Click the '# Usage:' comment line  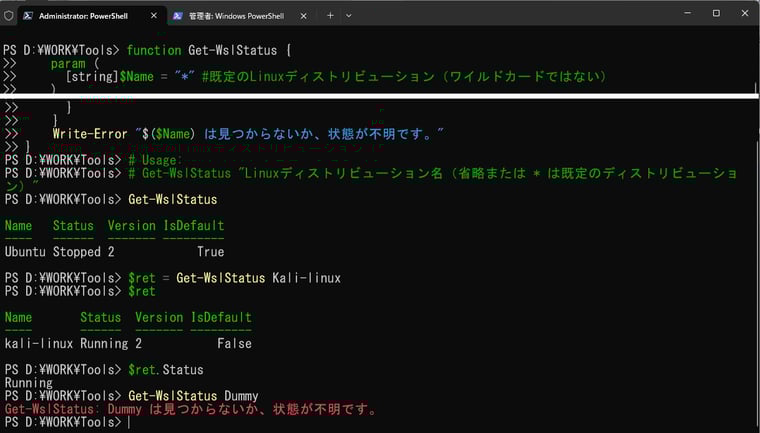tap(155, 160)
